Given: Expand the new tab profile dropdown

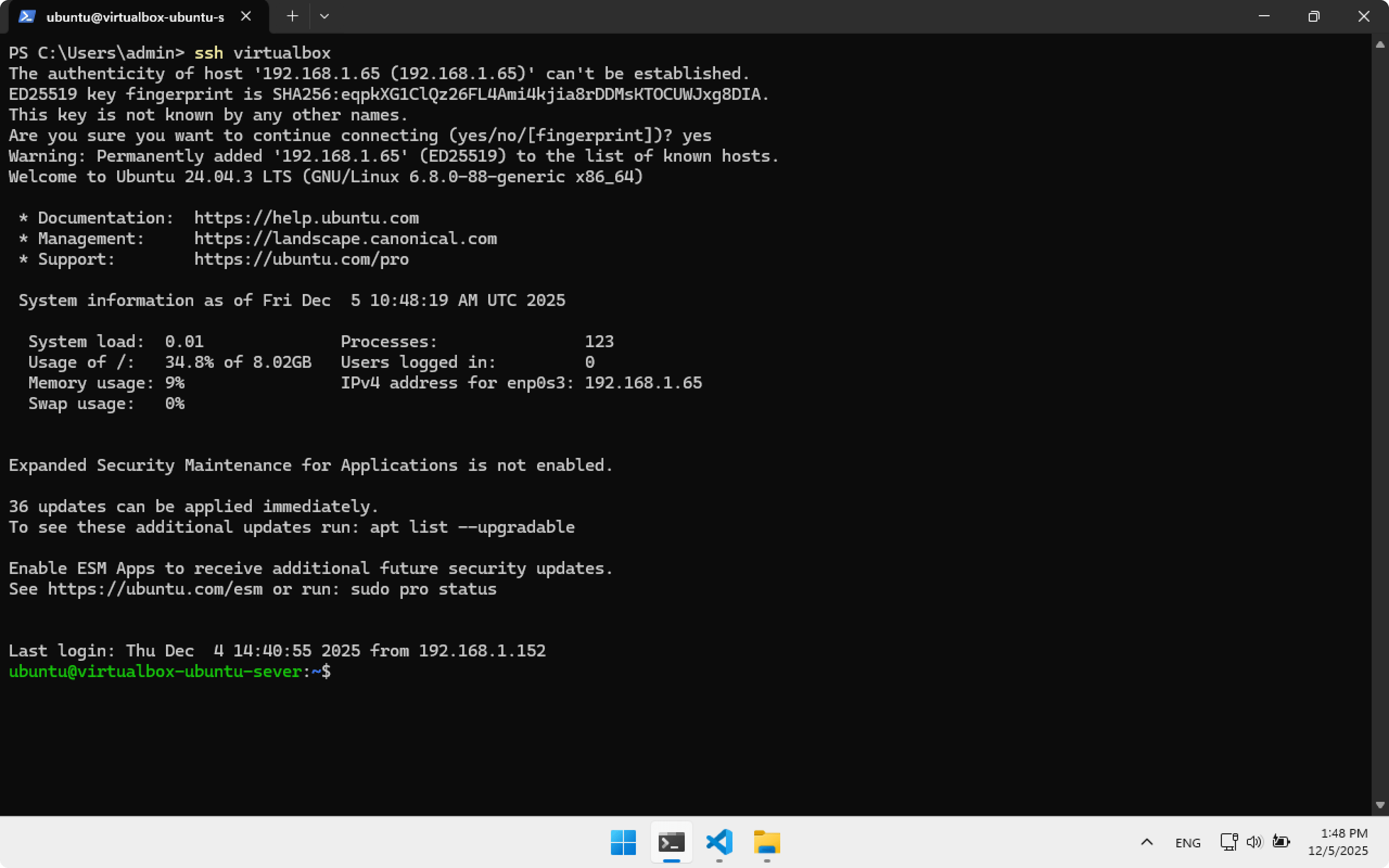Looking at the screenshot, I should pyautogui.click(x=324, y=17).
